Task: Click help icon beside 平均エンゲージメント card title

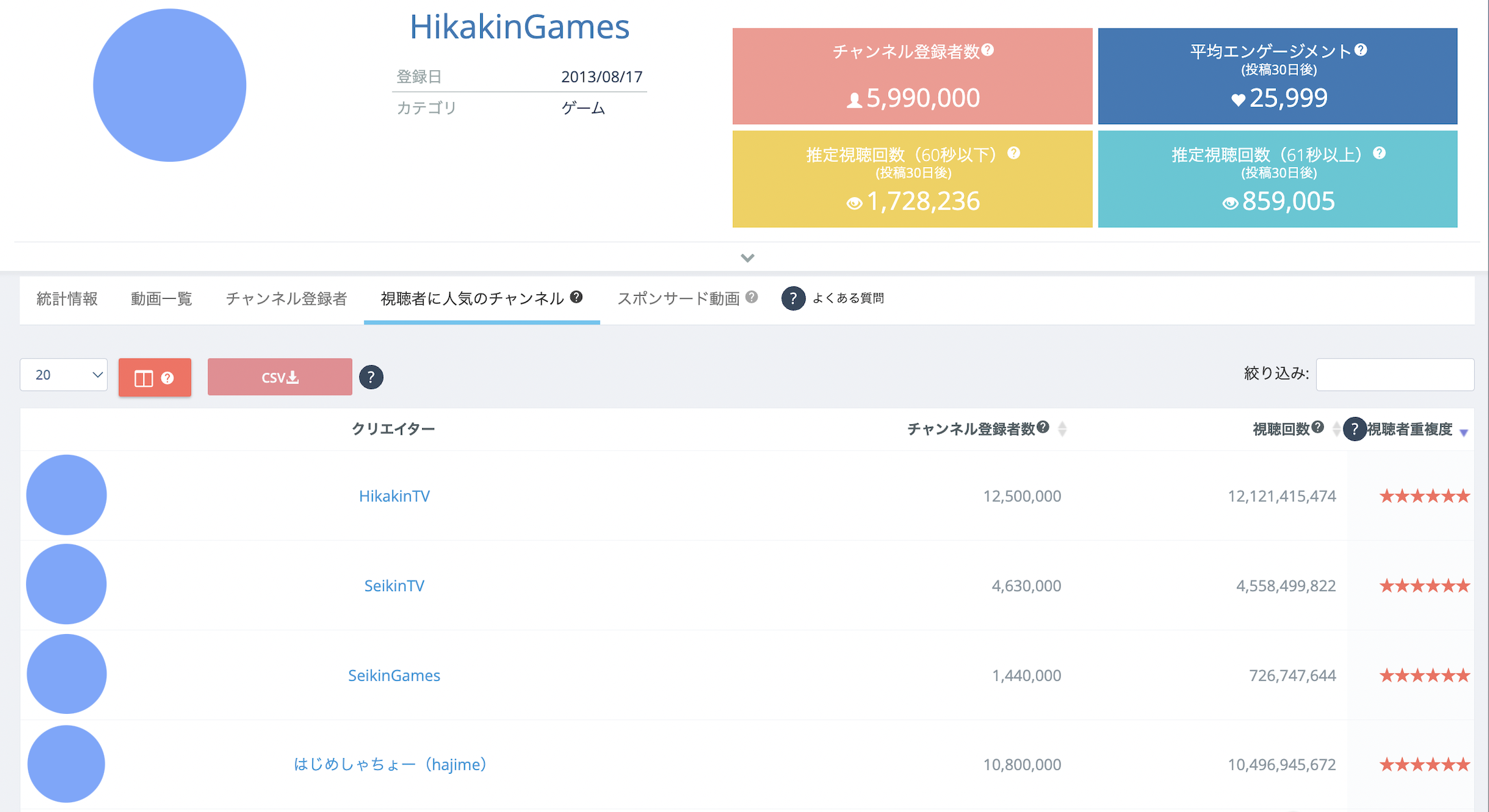Action: click(1361, 50)
